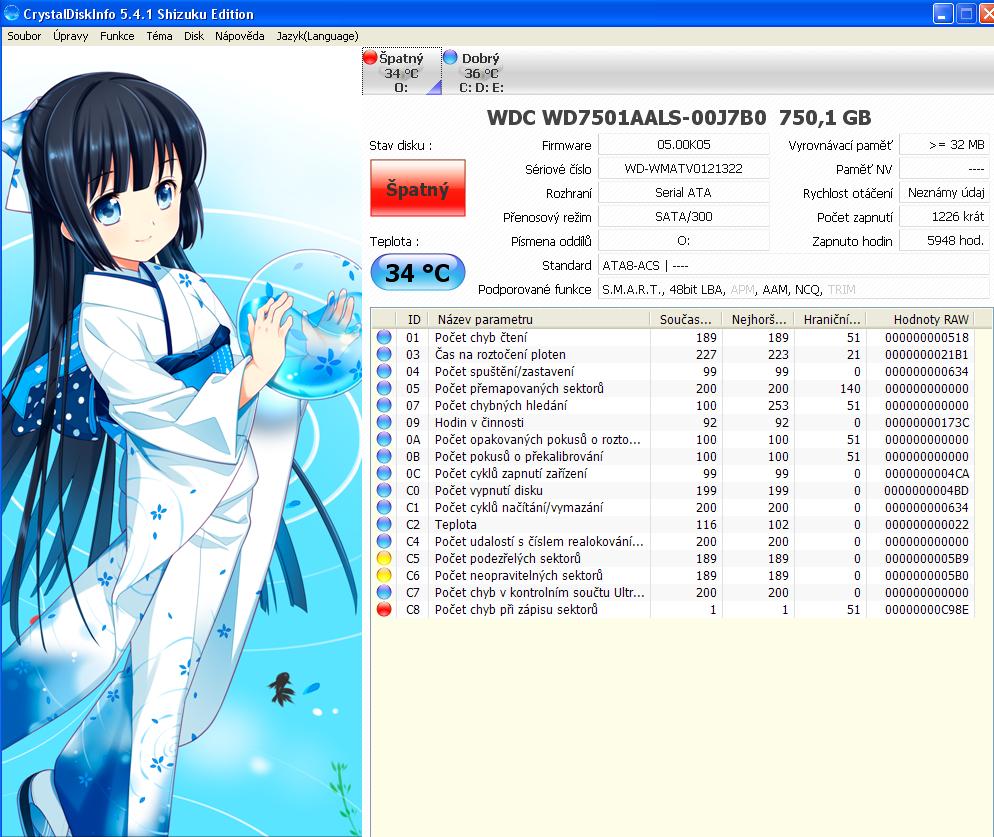Open the Funkce menu
The width and height of the screenshot is (994, 837).
pos(117,36)
